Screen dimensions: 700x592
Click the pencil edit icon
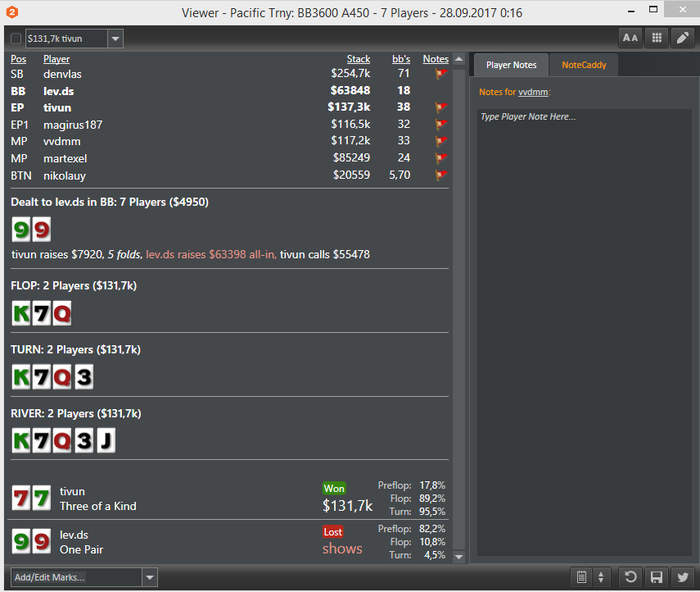tap(683, 38)
